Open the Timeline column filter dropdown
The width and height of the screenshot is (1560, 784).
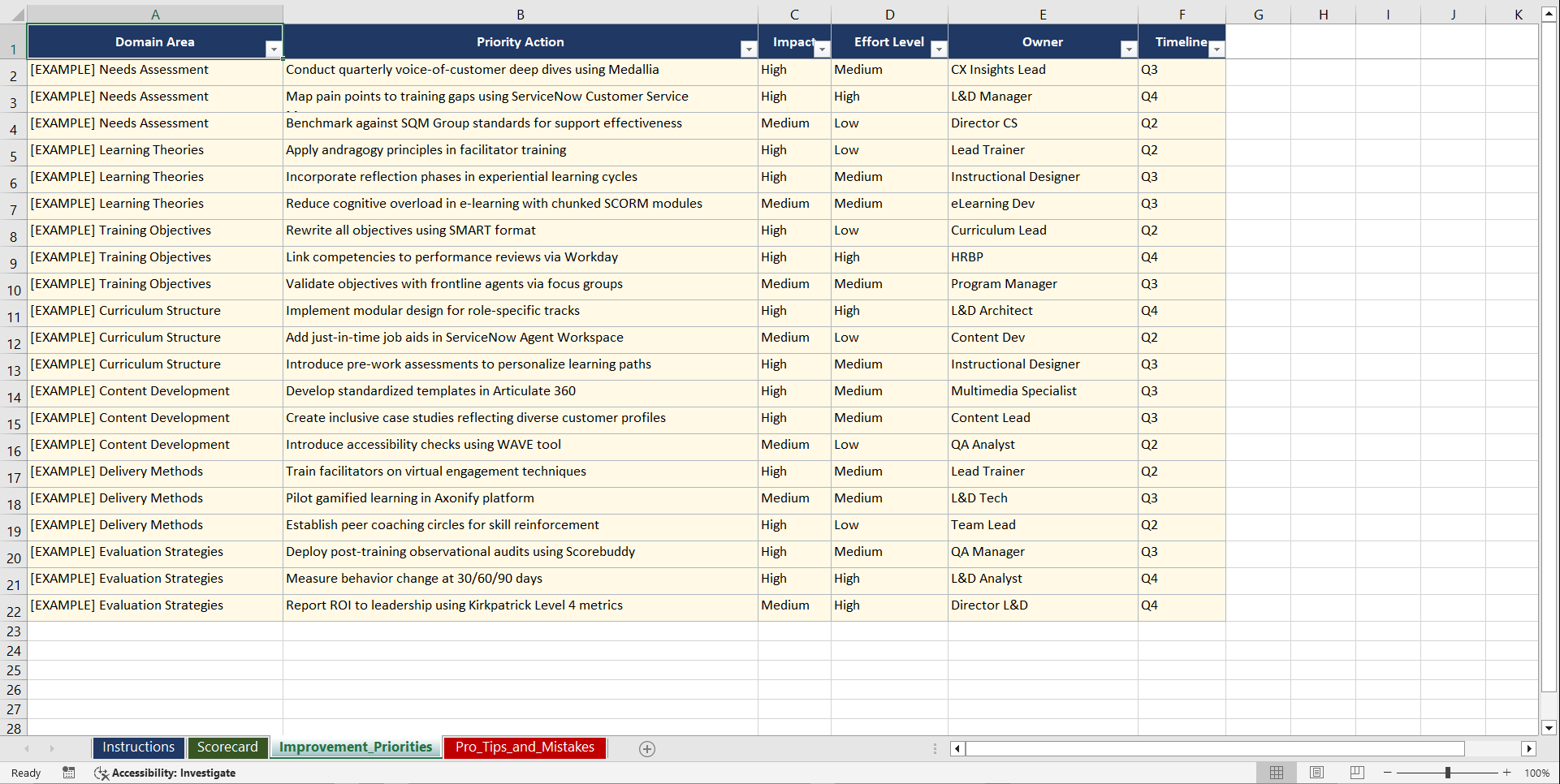pyautogui.click(x=1216, y=50)
